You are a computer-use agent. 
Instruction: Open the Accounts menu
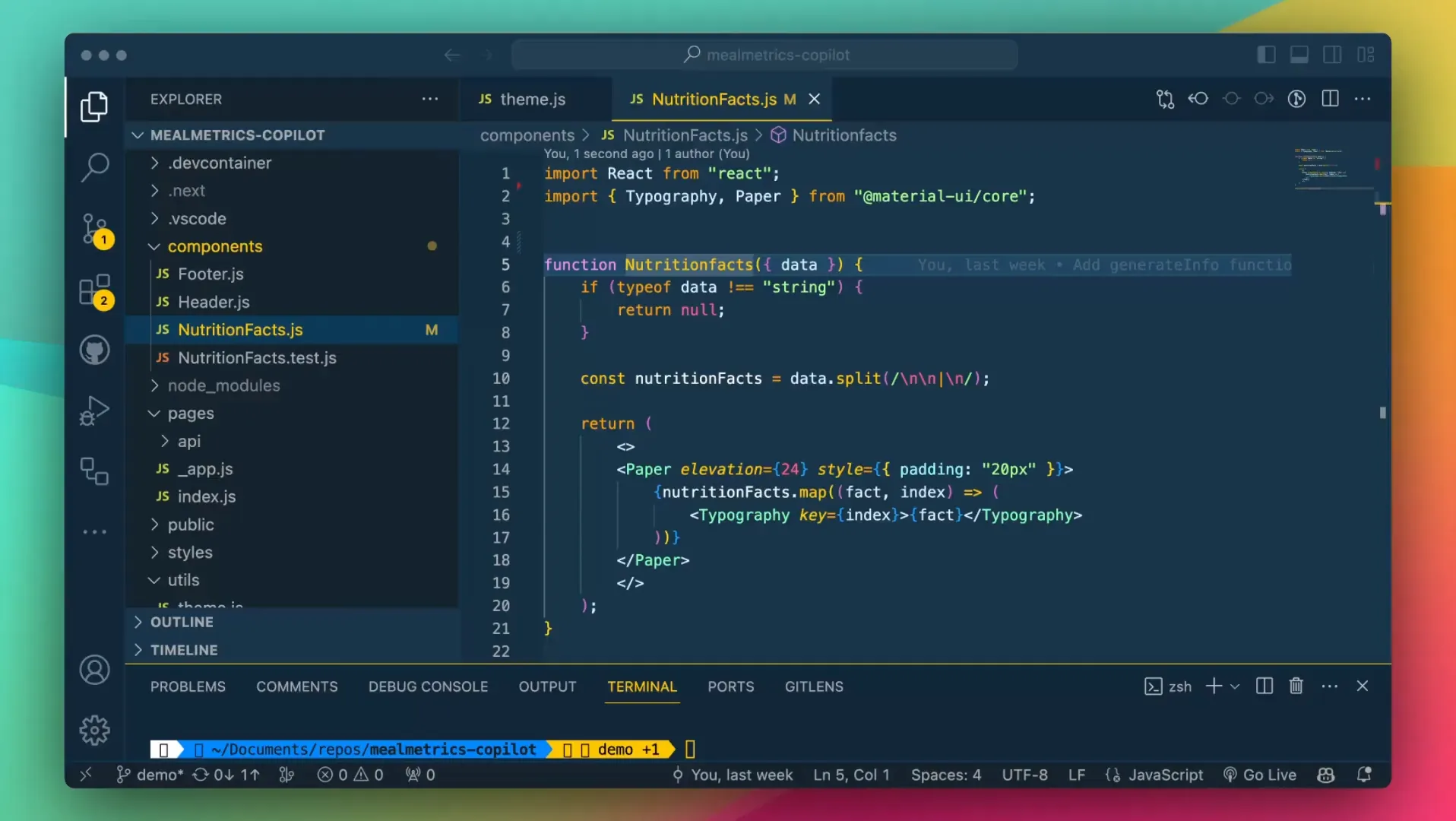point(94,670)
